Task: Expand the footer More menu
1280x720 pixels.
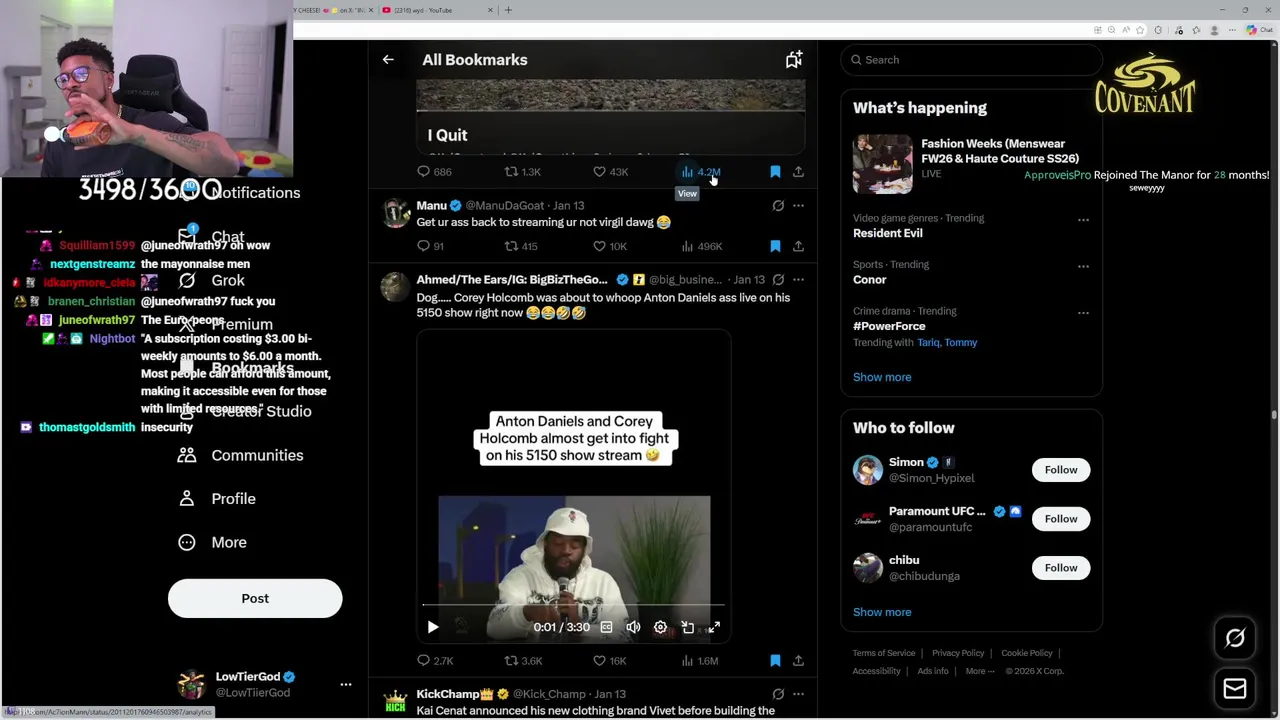Action: click(x=980, y=671)
